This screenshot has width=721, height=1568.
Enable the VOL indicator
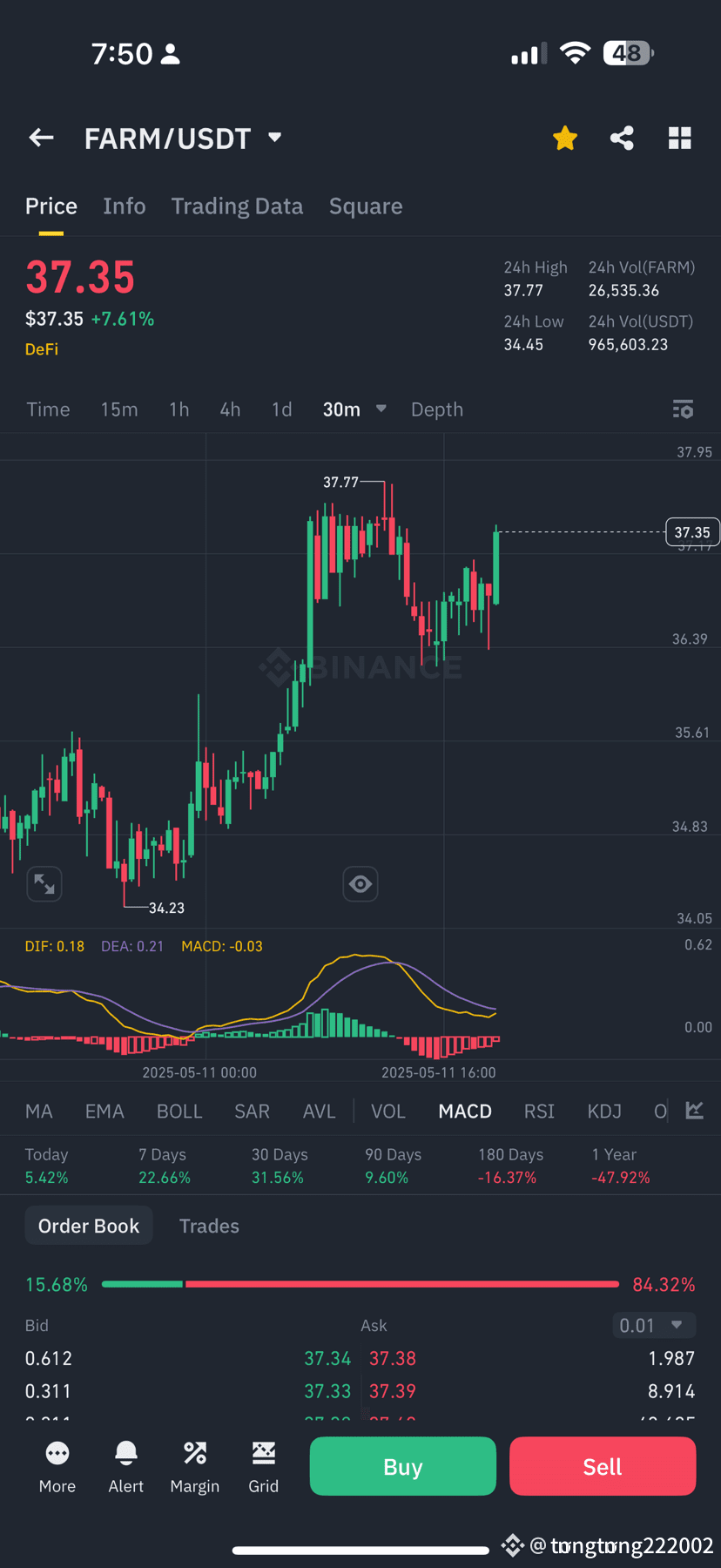tap(388, 1112)
